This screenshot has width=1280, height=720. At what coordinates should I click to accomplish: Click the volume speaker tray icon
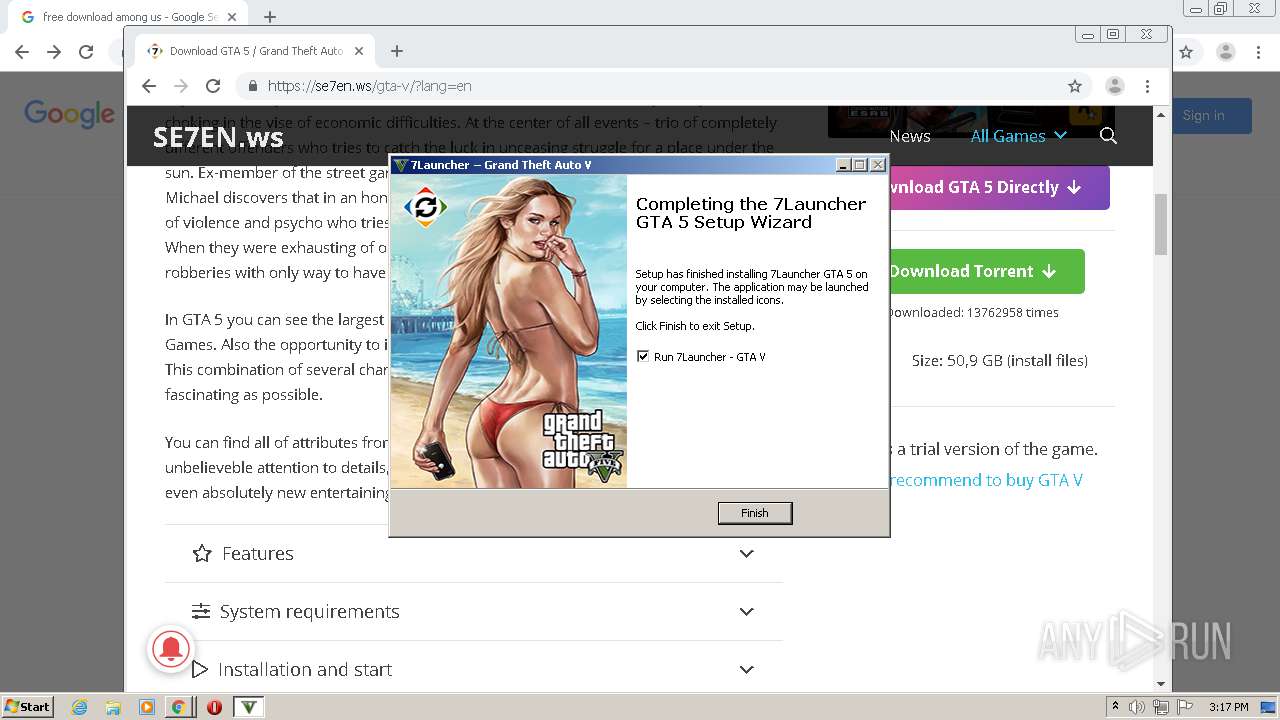click(x=1137, y=707)
